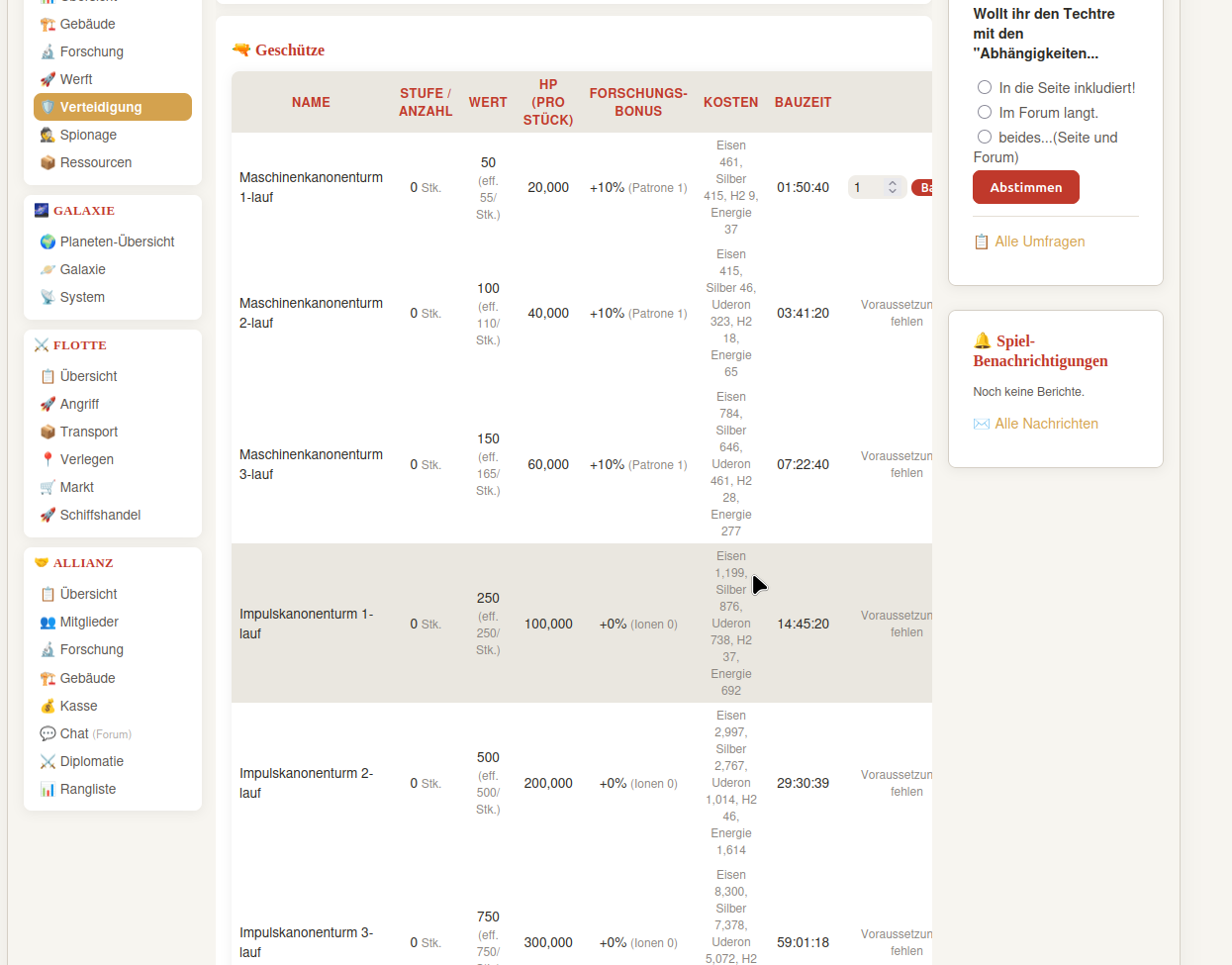Click the planet icon beside Galaxie
Screen dimensions: 1232x965
coord(47,269)
